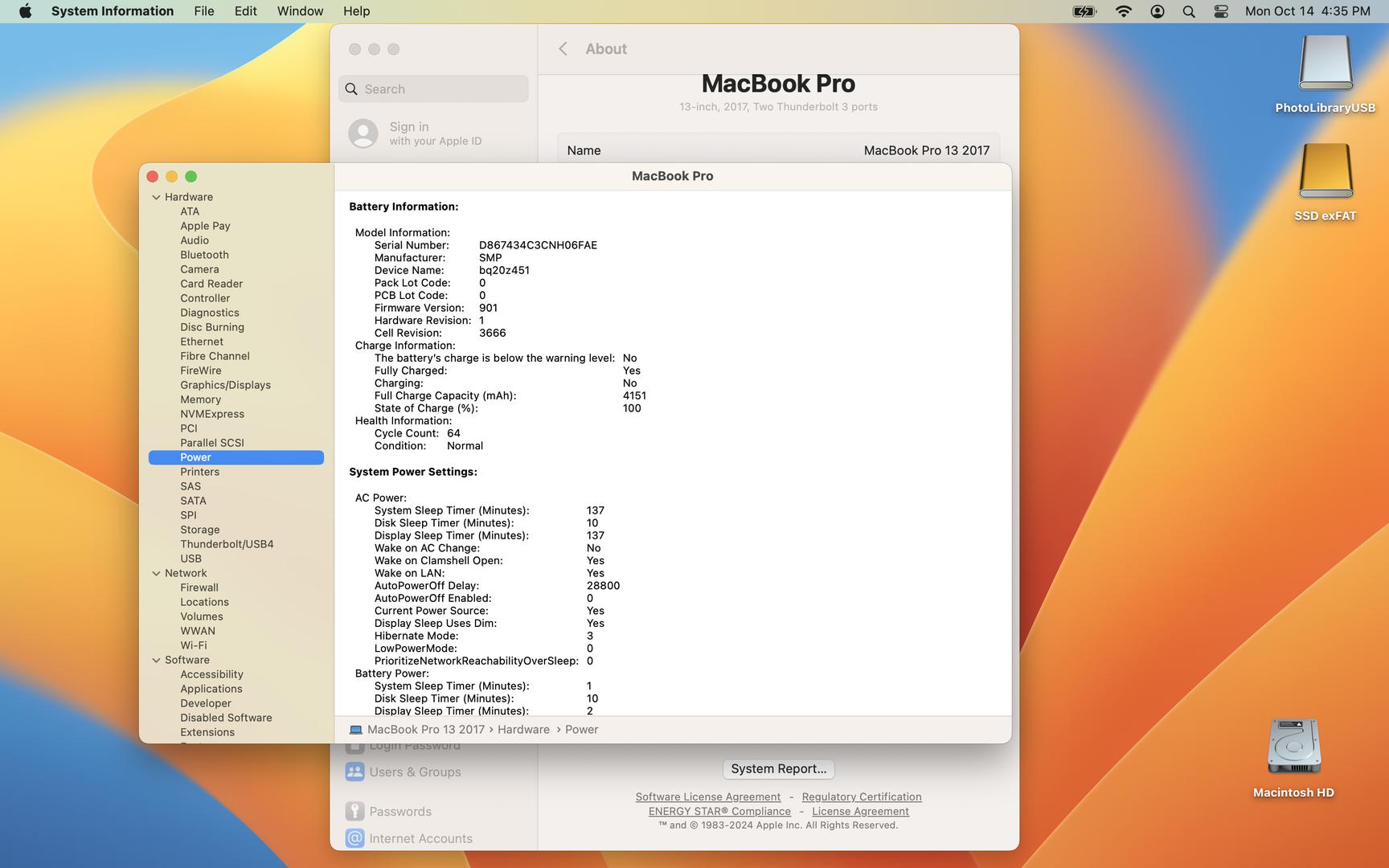Select Wi-Fi under Network
1389x868 pixels.
[194, 645]
